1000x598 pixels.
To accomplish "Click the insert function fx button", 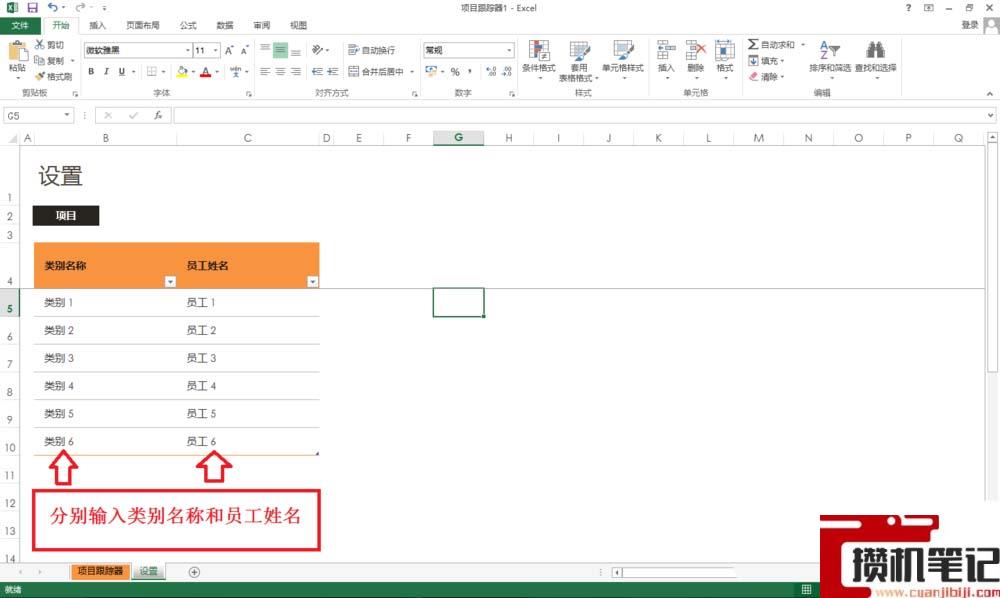I will pos(158,115).
